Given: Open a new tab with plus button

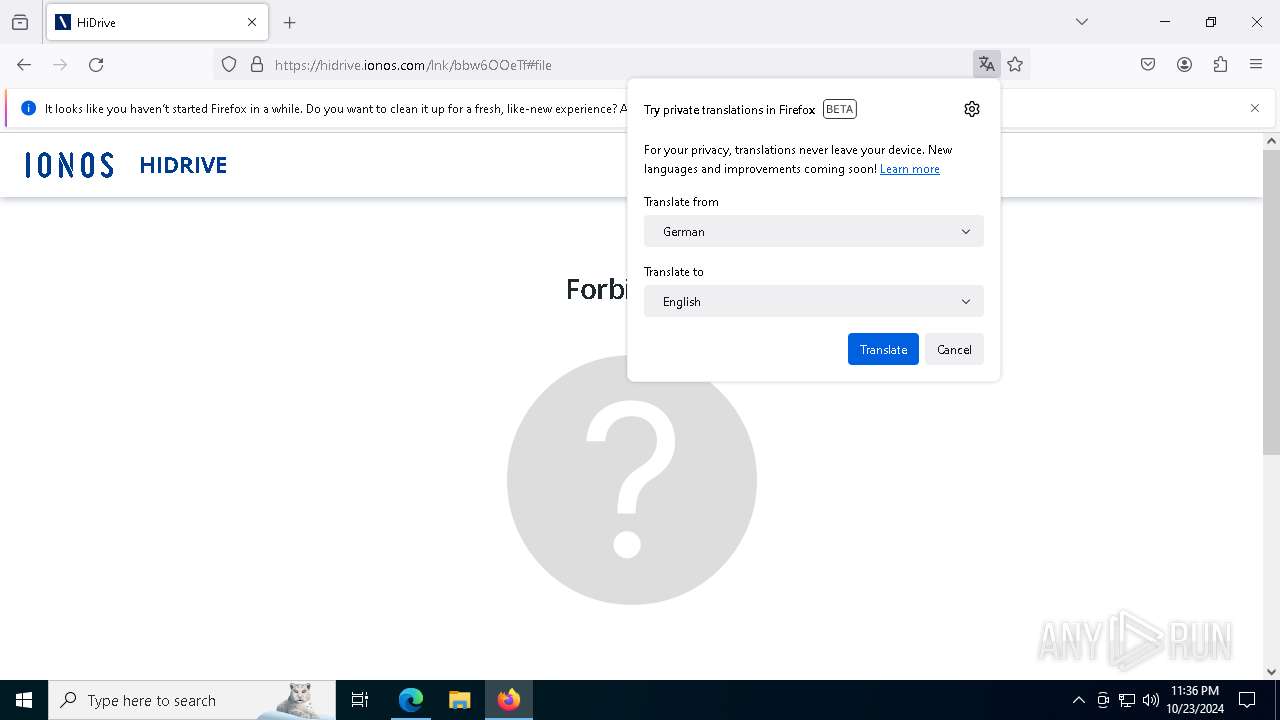Looking at the screenshot, I should 289,22.
